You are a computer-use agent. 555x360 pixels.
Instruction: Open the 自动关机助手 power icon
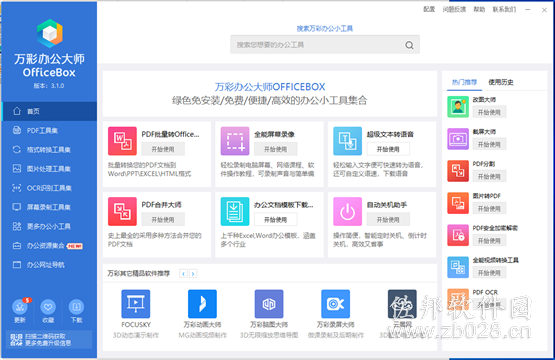point(347,211)
